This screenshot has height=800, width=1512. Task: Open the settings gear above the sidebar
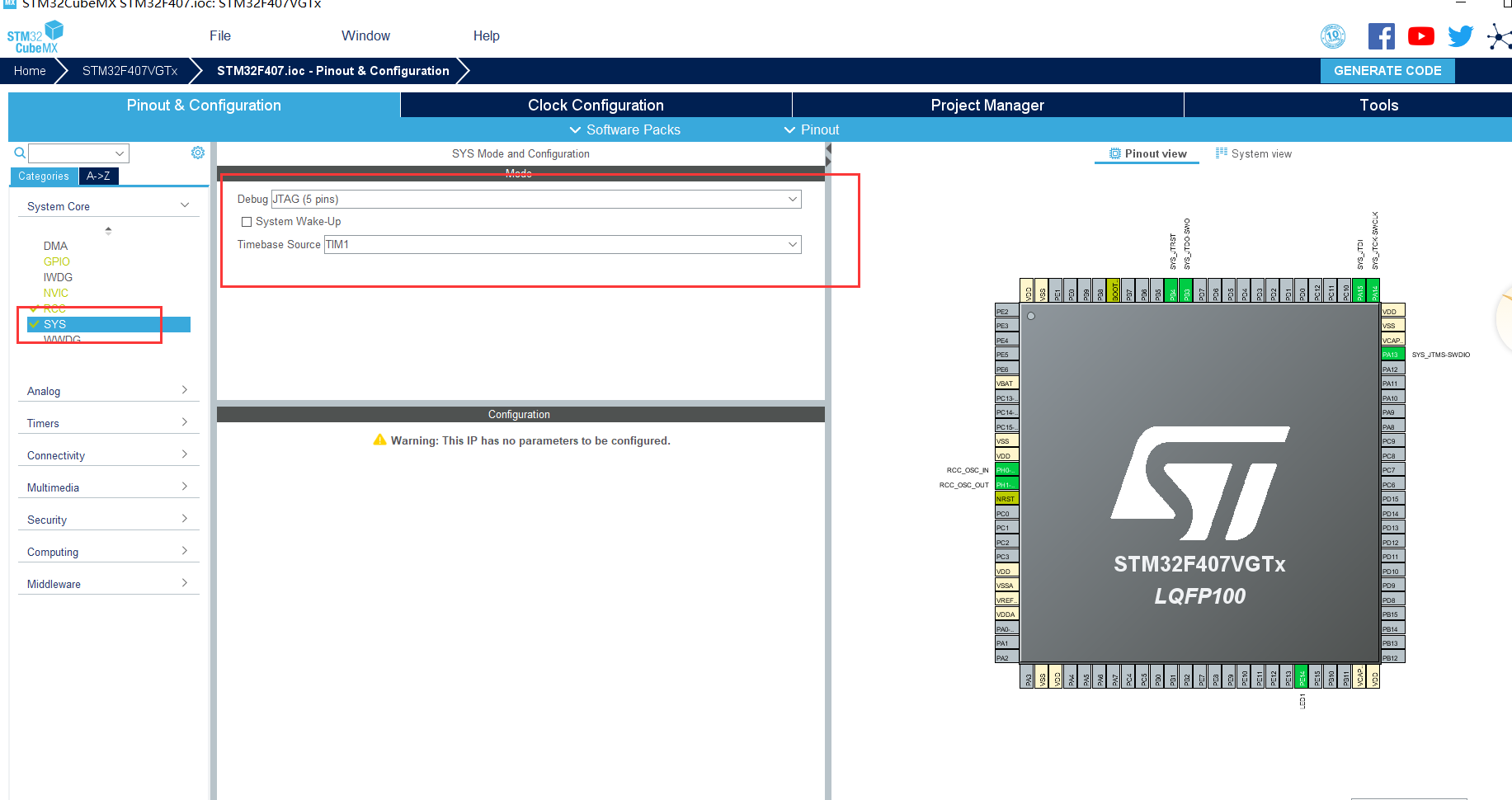click(197, 153)
